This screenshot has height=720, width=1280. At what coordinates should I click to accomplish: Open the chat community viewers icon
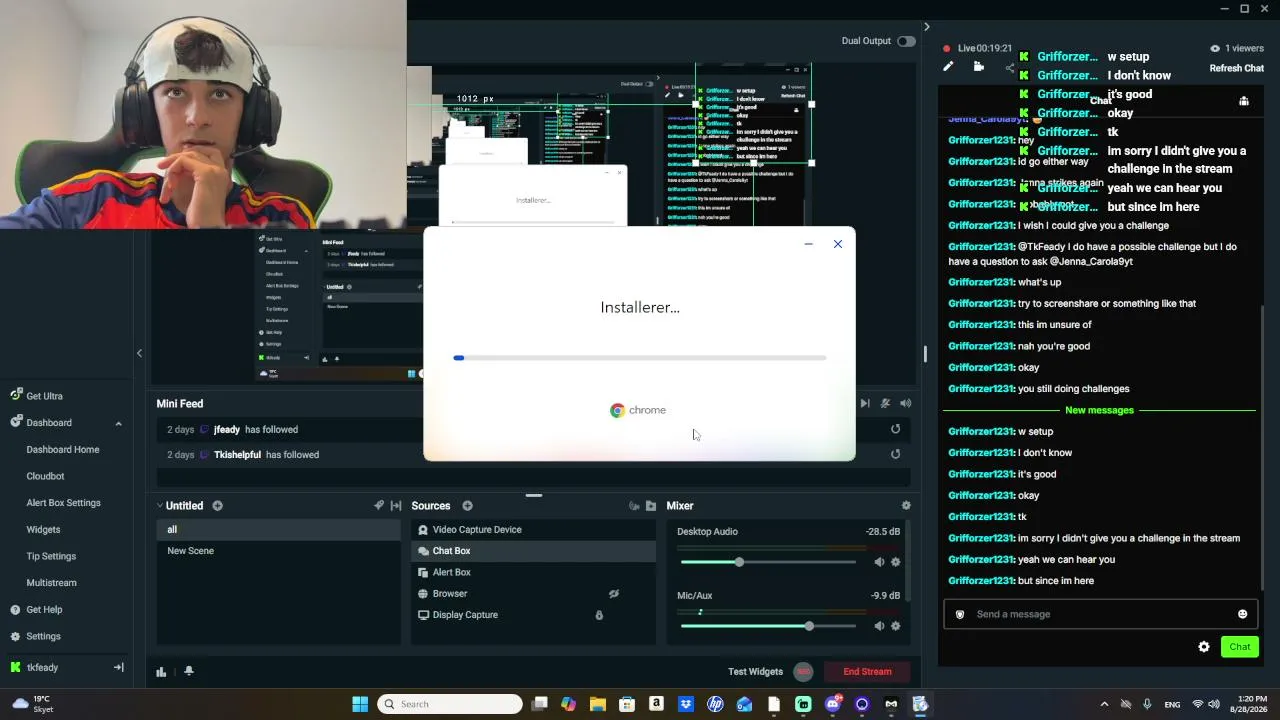[x=1243, y=101]
